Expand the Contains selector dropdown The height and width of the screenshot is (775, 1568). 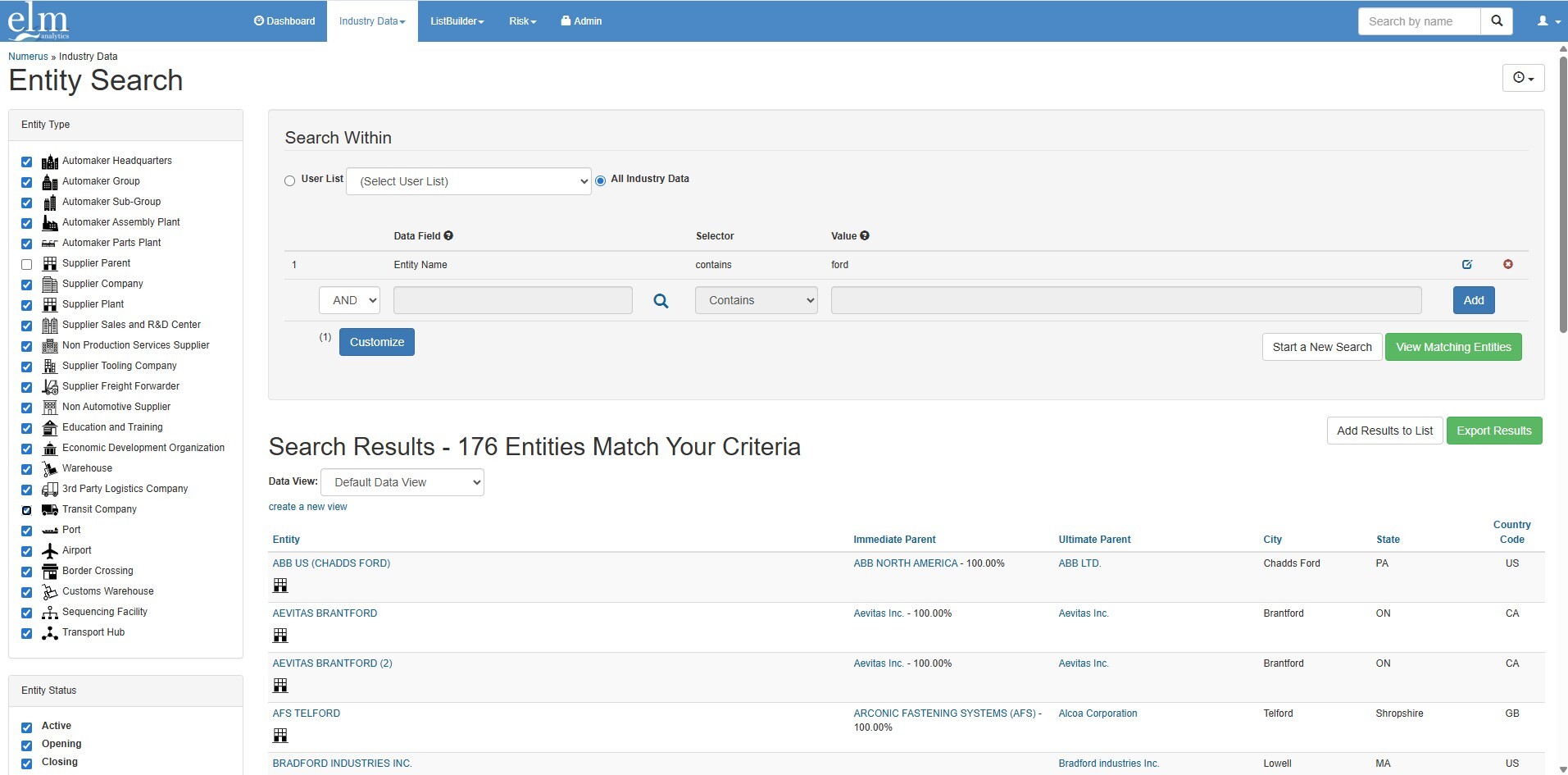(756, 300)
